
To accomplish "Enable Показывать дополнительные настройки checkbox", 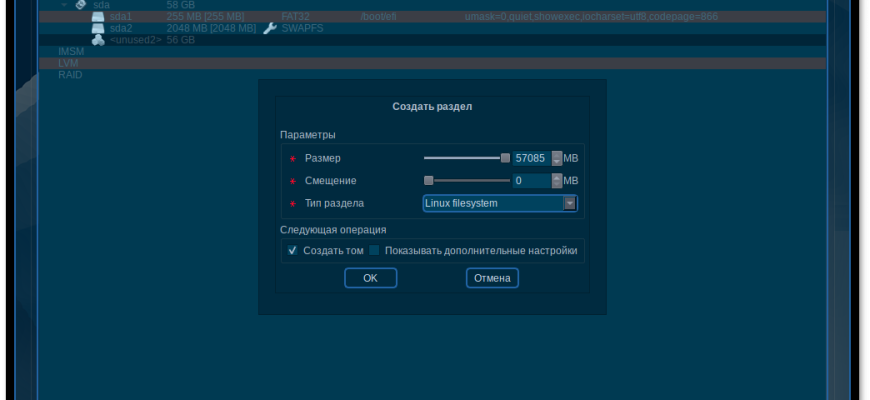I will pos(375,251).
